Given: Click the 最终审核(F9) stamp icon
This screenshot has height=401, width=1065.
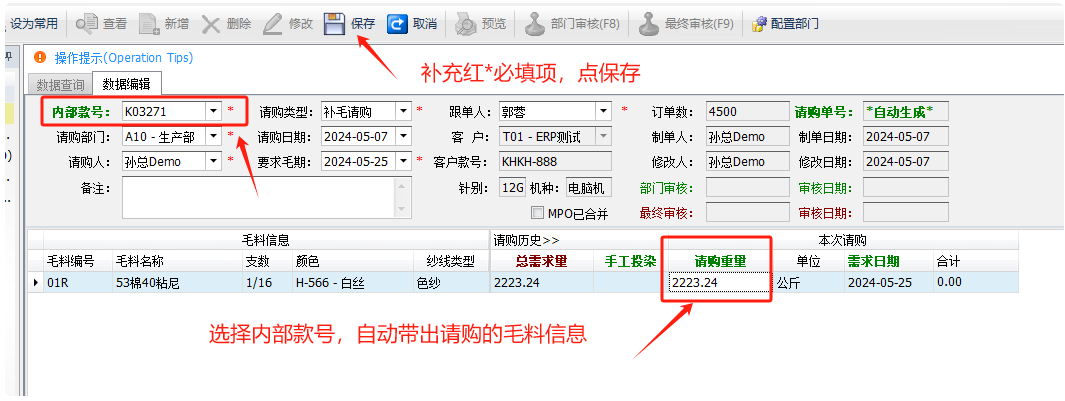Looking at the screenshot, I should point(649,24).
